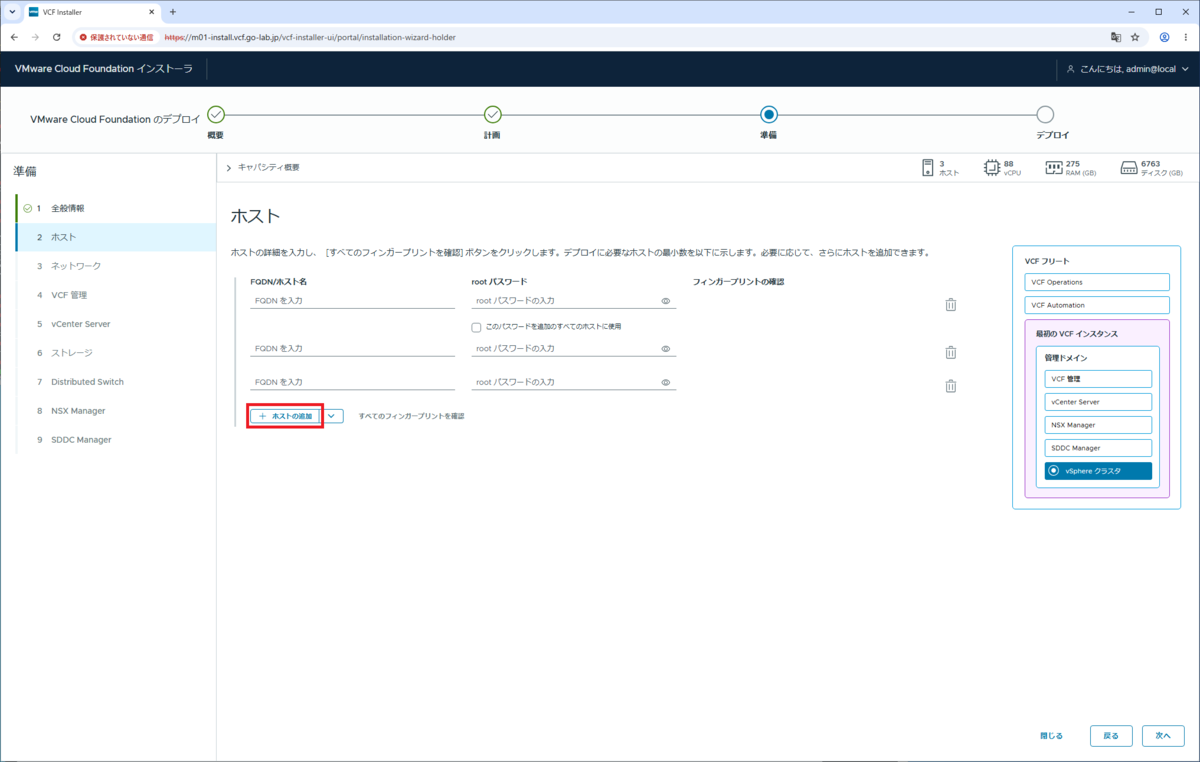The image size is (1200, 762).
Task: Close the VCF Installer browser tab
Action: [150, 12]
